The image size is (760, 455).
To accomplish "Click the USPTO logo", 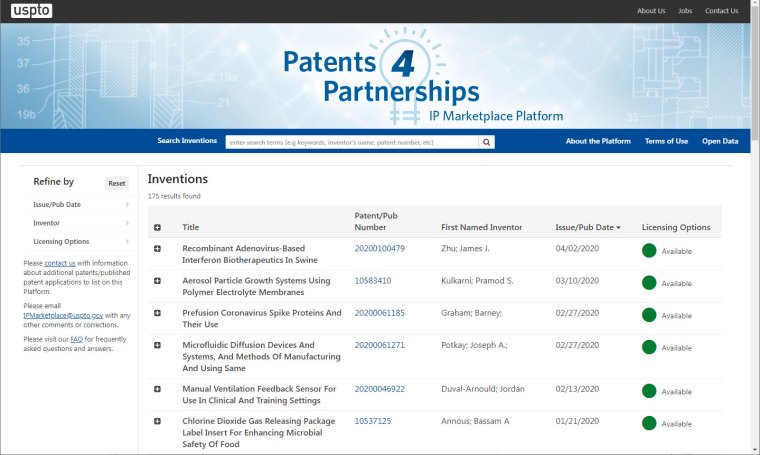I will pos(32,10).
